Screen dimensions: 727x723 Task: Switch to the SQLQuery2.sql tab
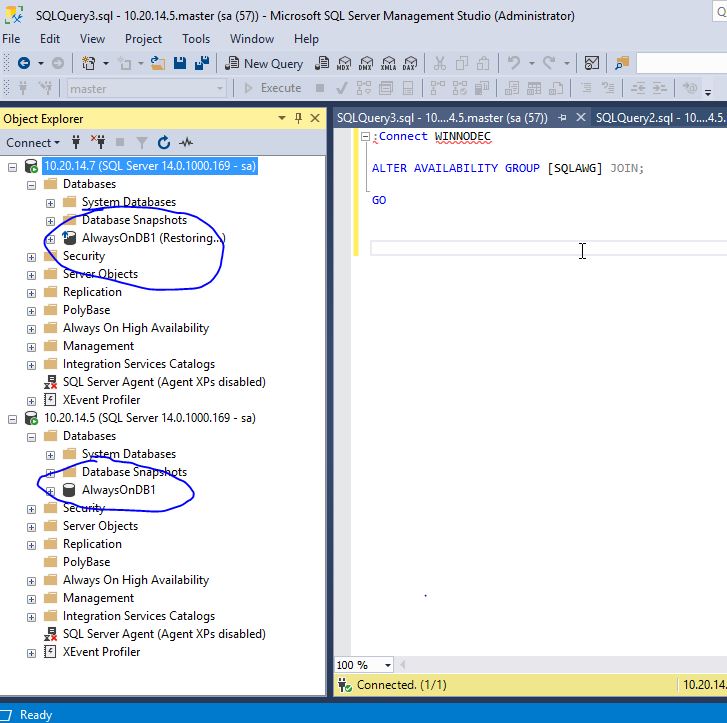pyautogui.click(x=661, y=118)
